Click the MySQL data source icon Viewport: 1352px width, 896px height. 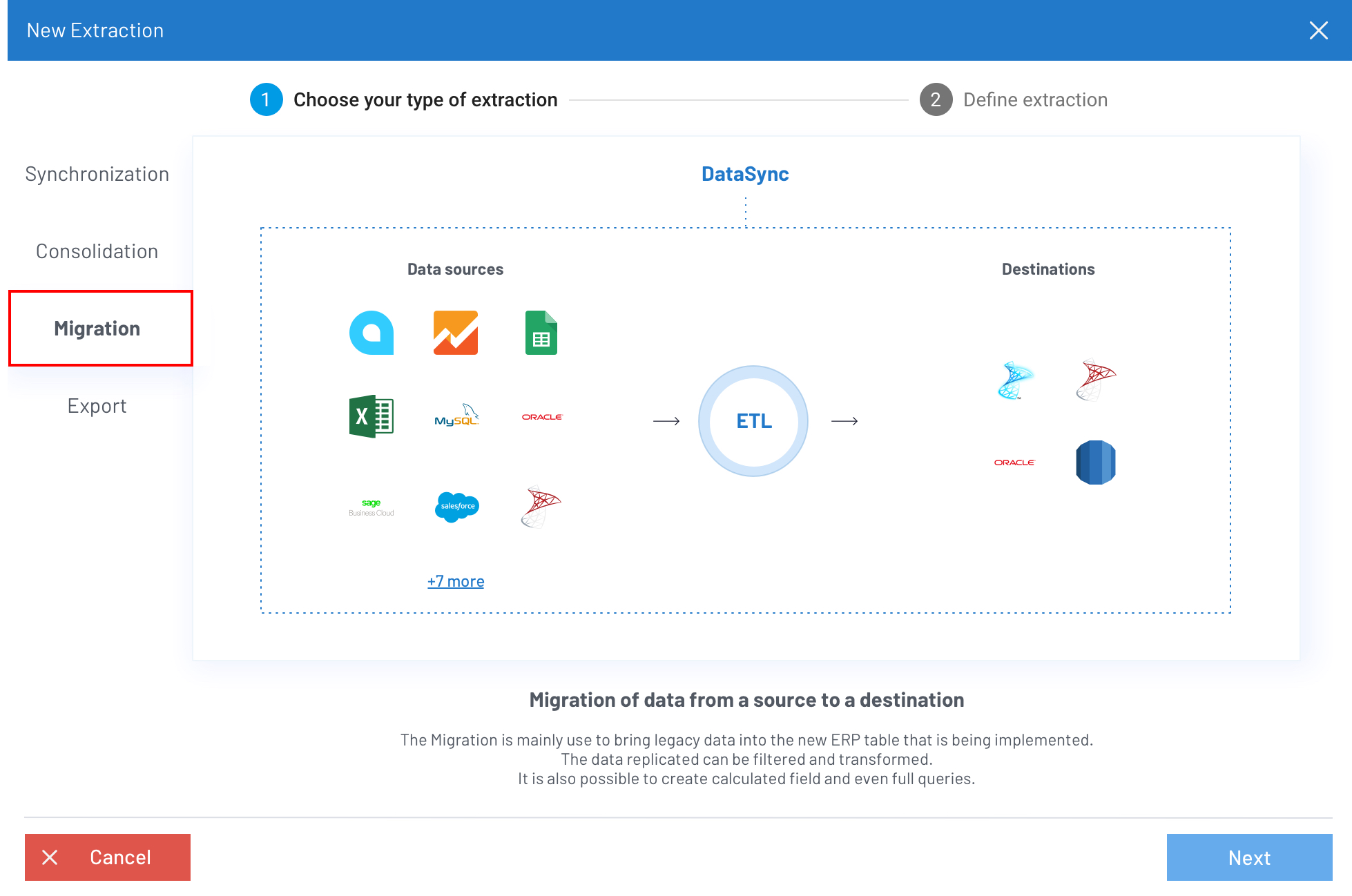[456, 416]
